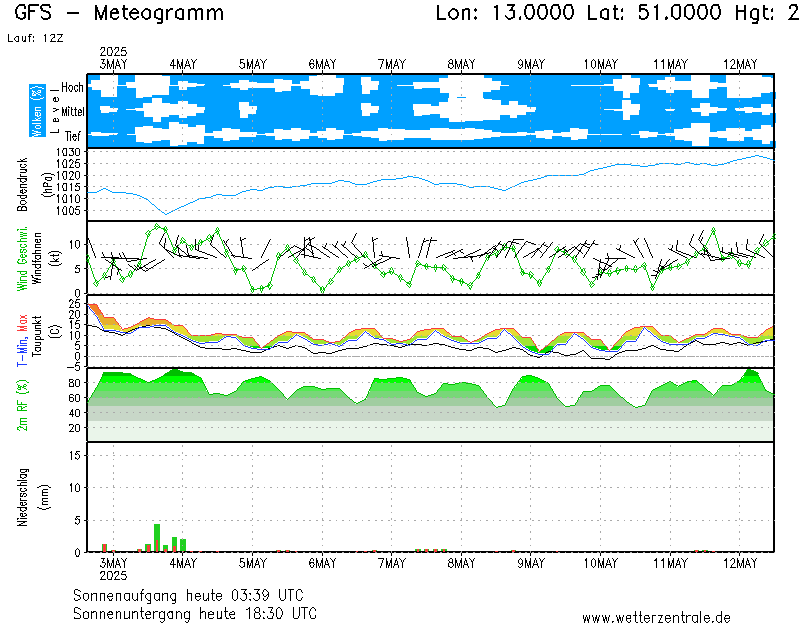
Task: Click the 'Lon: 13.0000' coordinate text
Action: 505,13
